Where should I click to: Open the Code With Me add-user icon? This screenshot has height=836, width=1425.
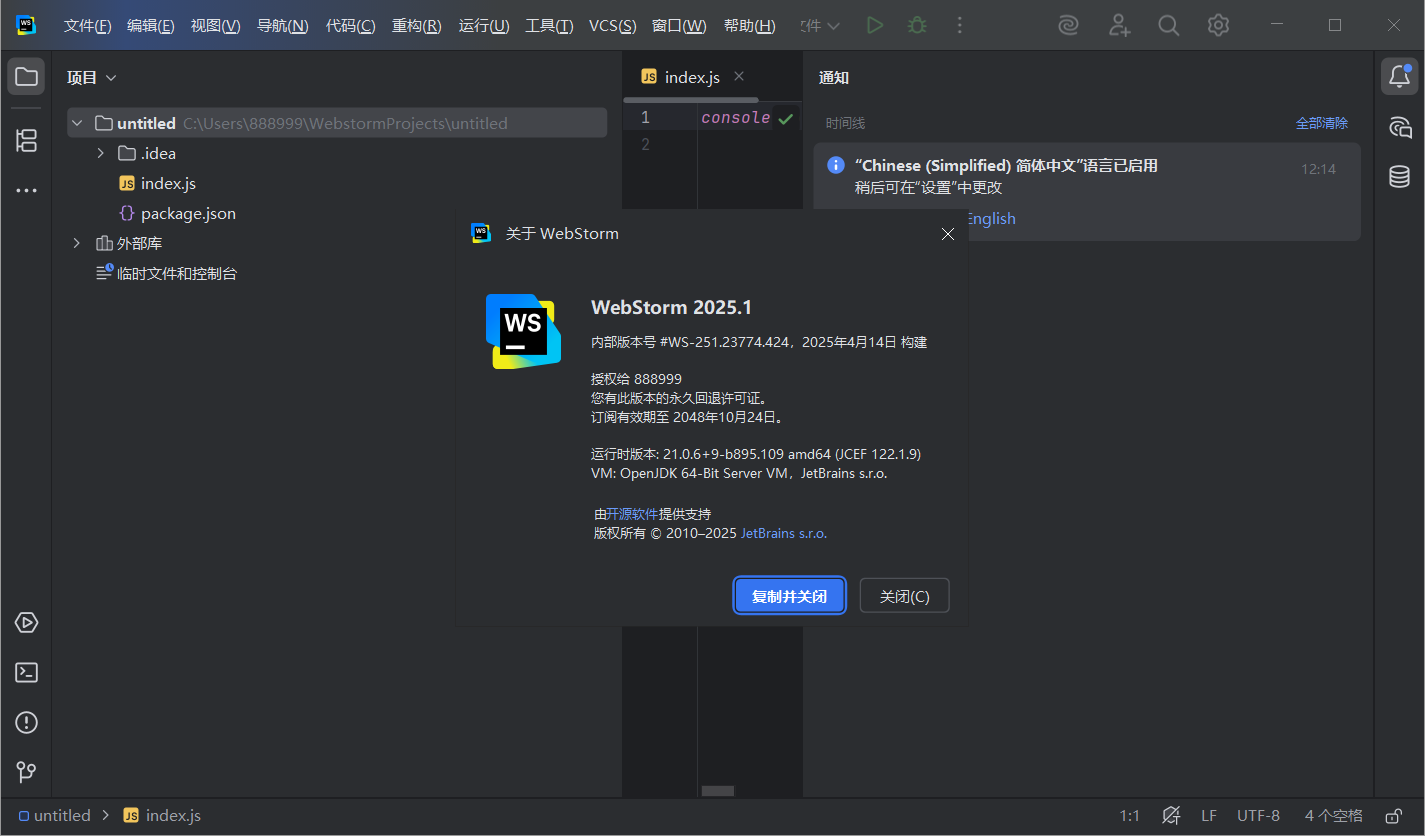(1119, 25)
